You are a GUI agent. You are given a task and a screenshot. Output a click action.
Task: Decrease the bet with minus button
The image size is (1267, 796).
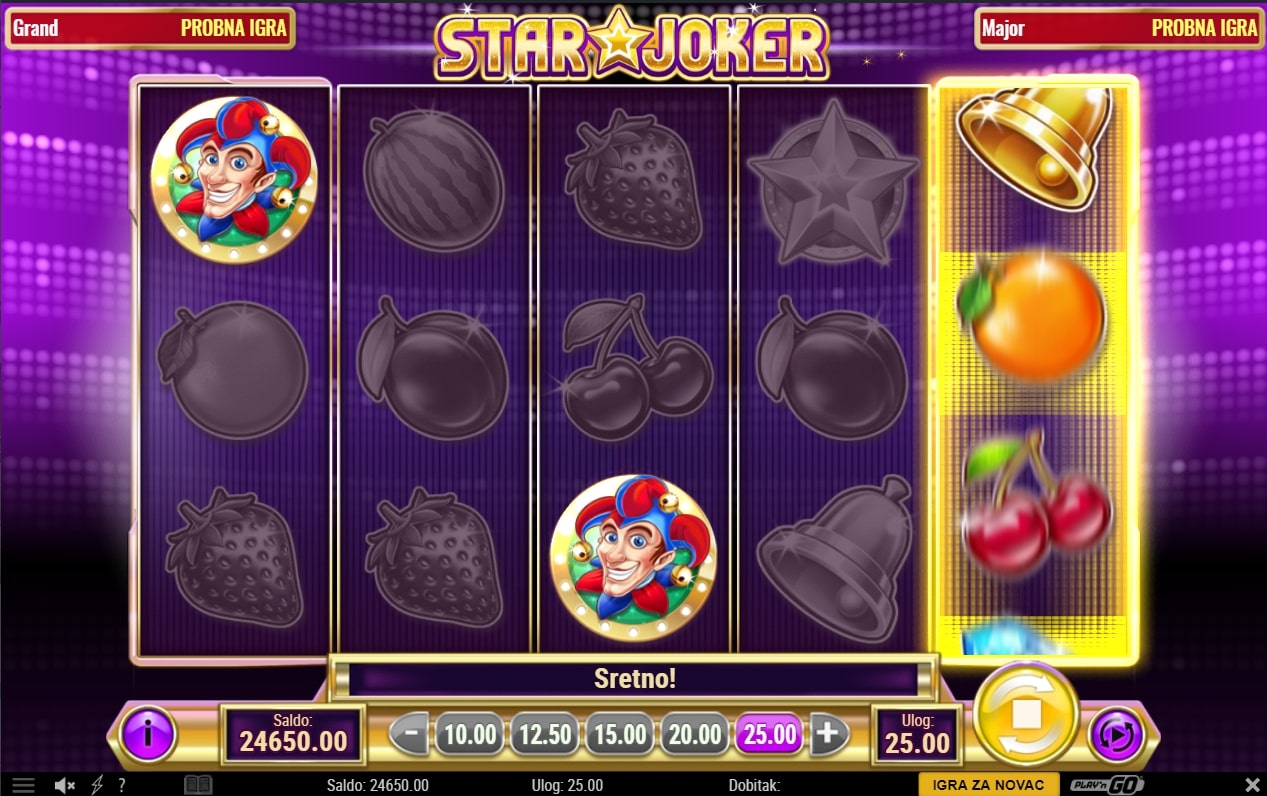(x=409, y=735)
